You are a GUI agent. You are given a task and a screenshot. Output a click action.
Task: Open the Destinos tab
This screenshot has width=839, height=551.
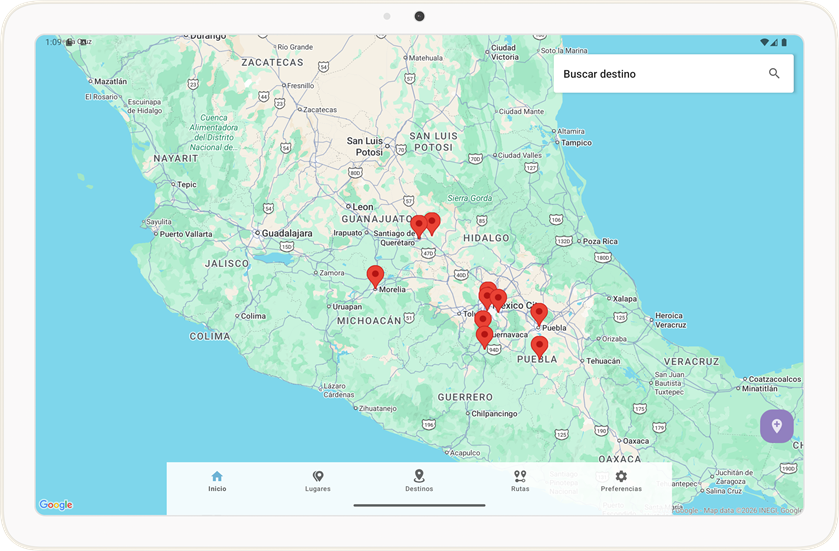419,480
